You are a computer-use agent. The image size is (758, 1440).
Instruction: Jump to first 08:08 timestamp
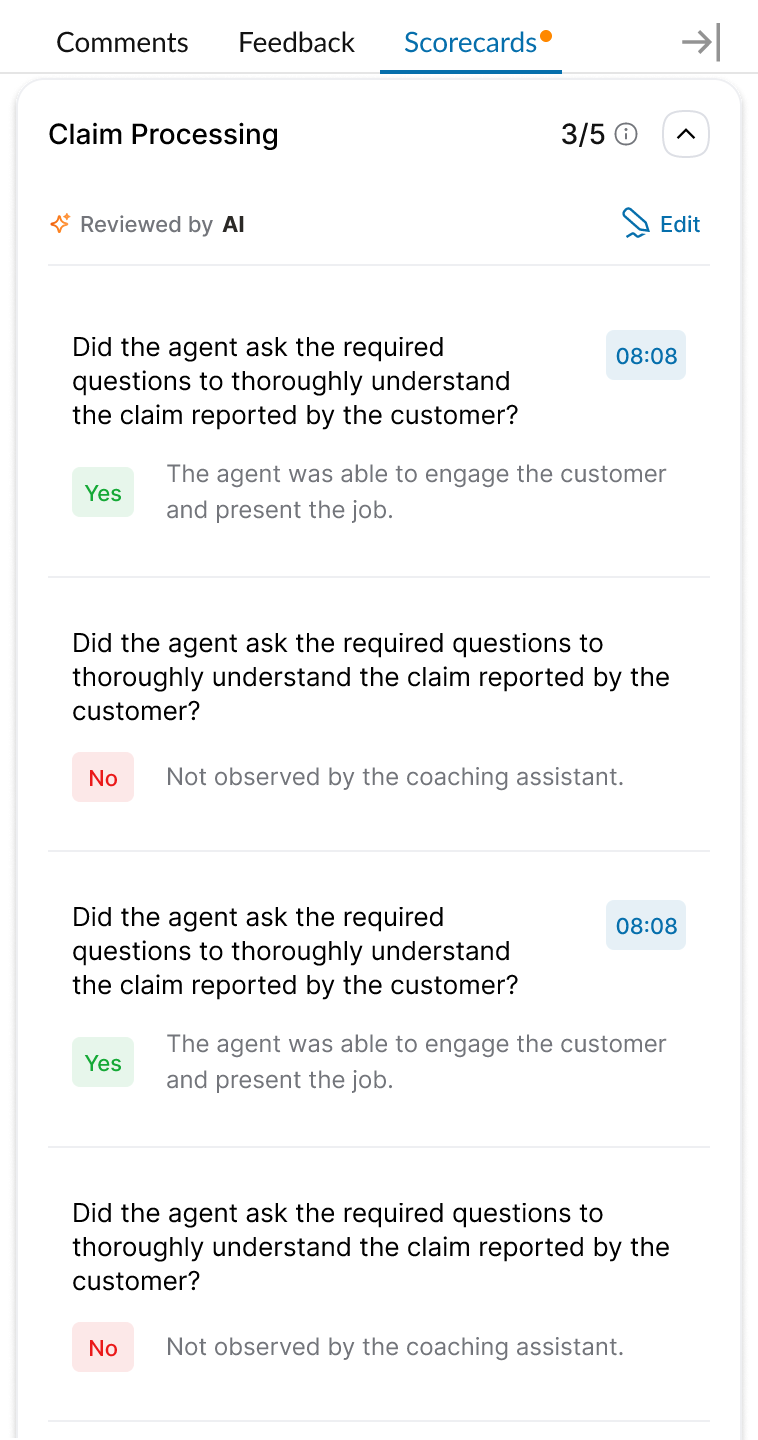point(646,356)
